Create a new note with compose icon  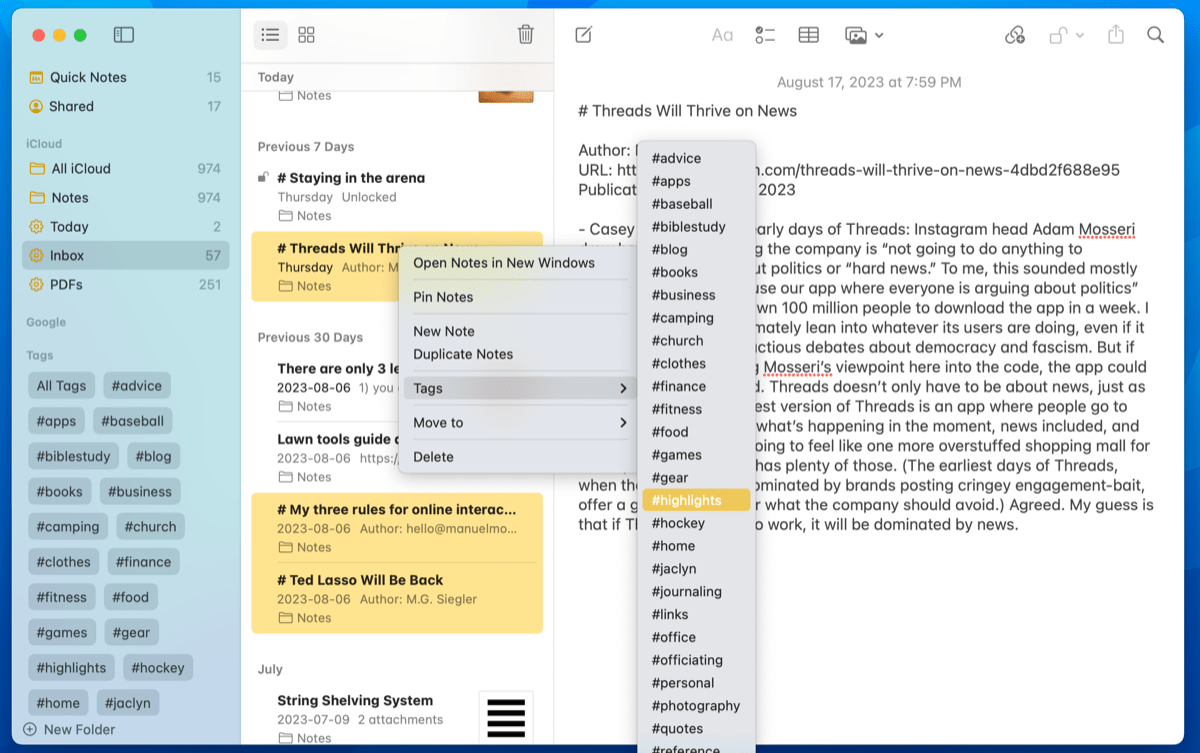pyautogui.click(x=584, y=35)
